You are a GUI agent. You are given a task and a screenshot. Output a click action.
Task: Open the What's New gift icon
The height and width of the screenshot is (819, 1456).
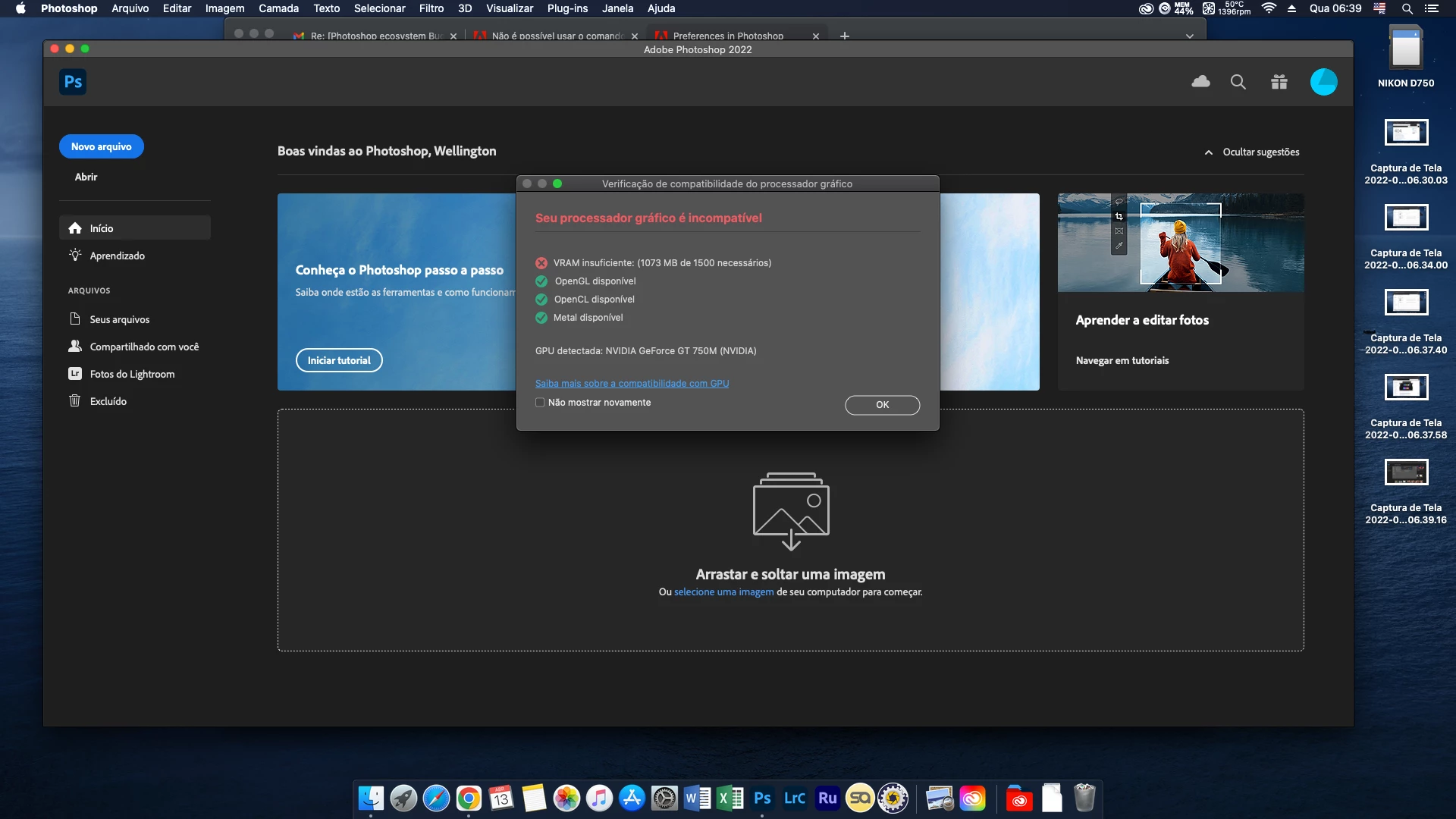(x=1279, y=82)
